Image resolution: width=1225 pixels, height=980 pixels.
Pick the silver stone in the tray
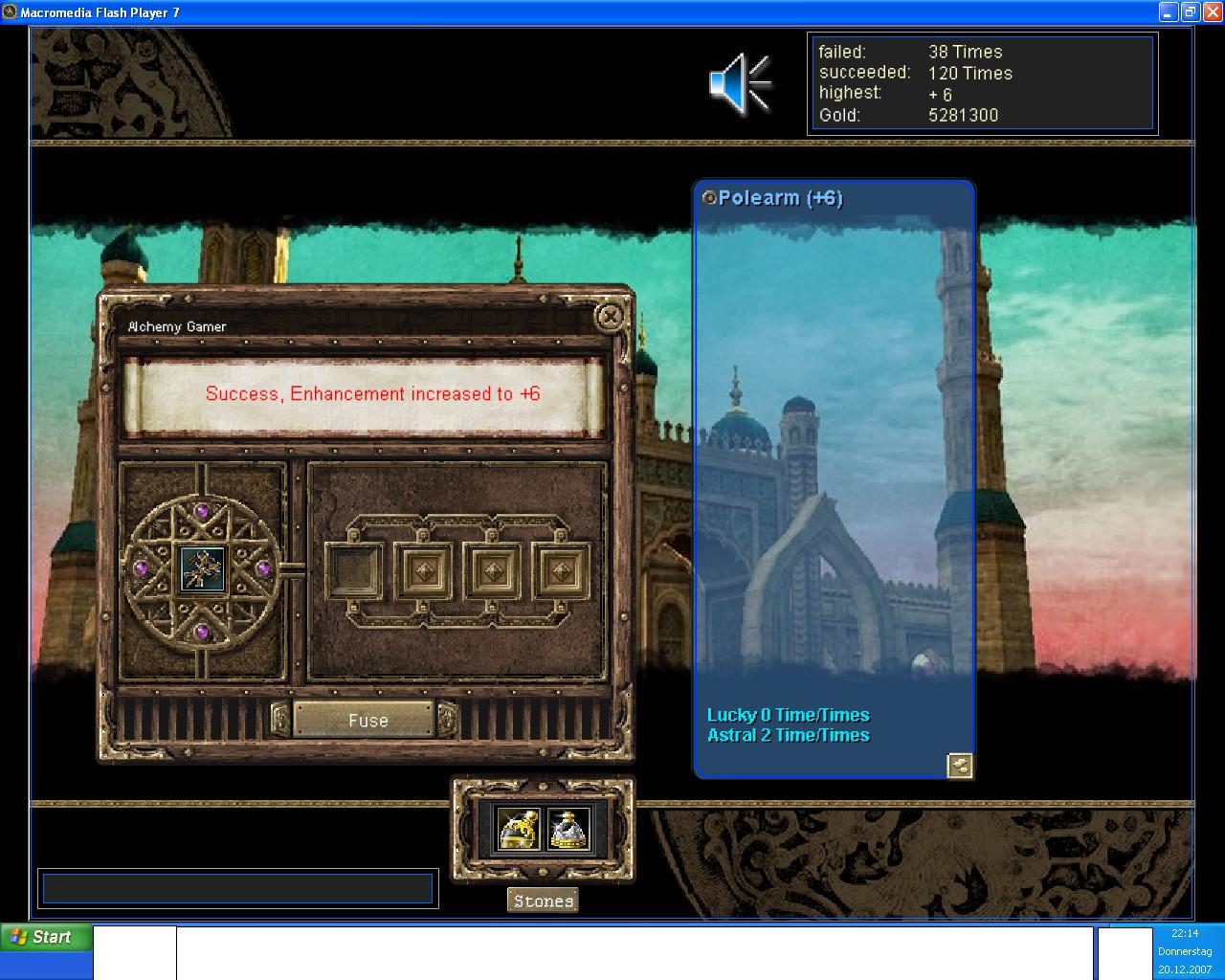tap(568, 829)
